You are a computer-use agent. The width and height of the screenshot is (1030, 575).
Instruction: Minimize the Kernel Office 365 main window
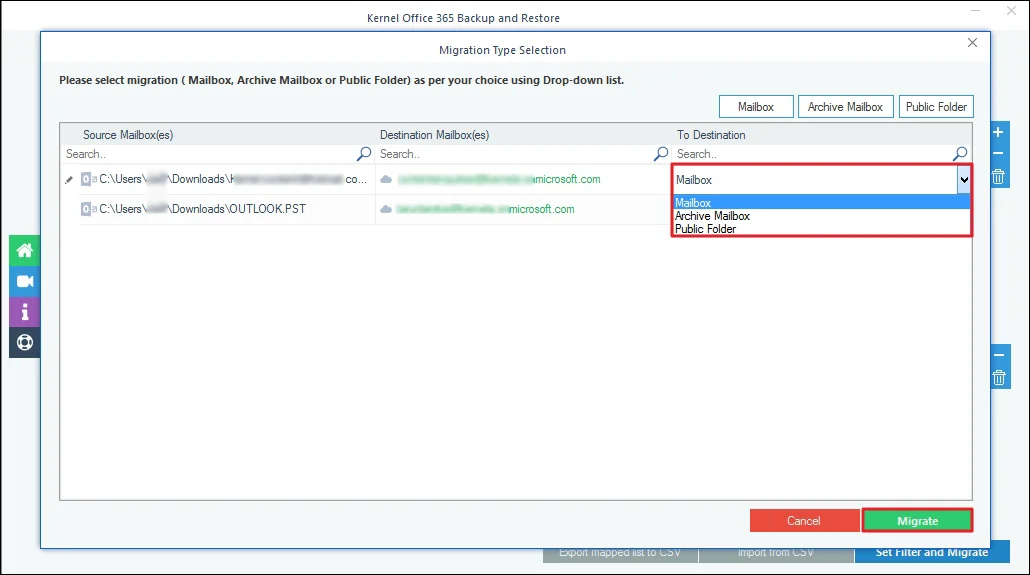[x=975, y=11]
